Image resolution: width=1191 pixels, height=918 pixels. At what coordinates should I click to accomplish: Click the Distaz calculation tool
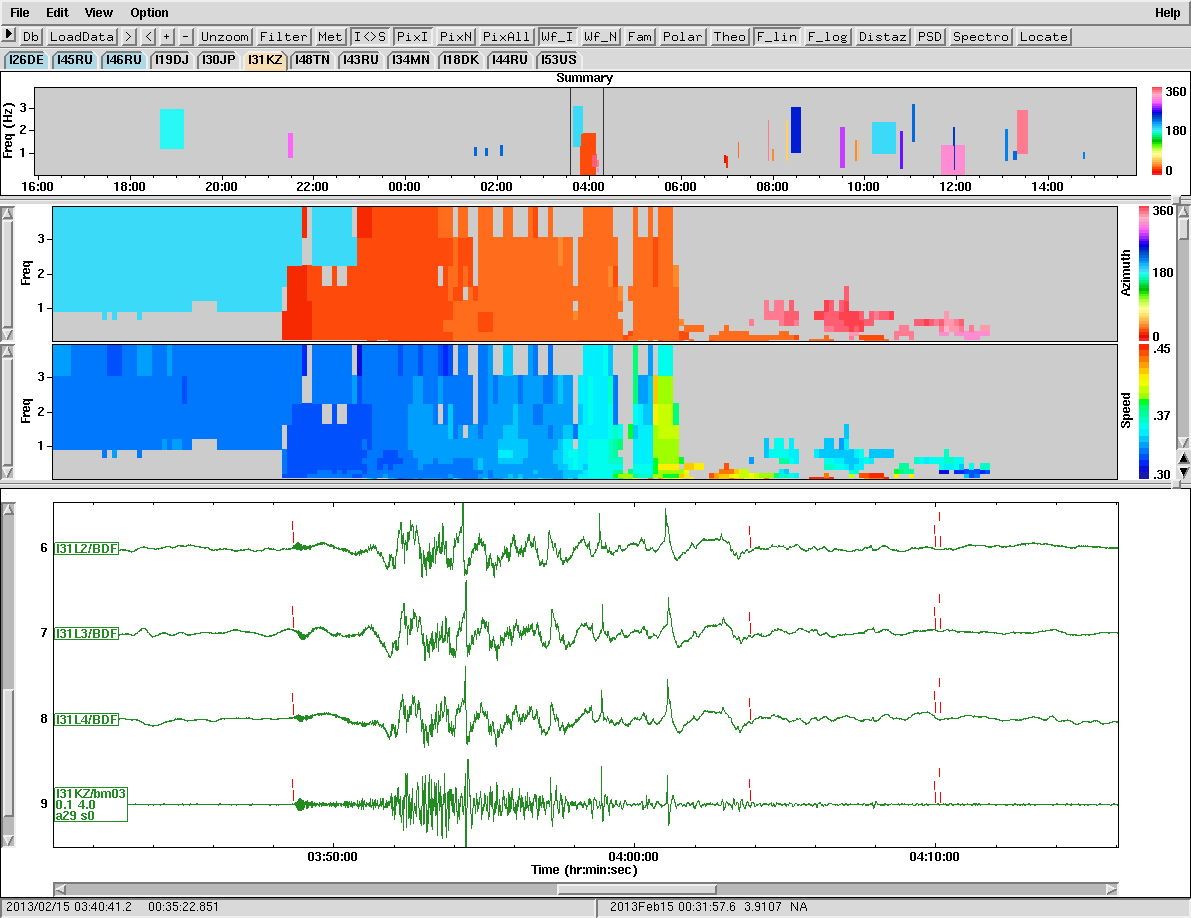coord(883,36)
